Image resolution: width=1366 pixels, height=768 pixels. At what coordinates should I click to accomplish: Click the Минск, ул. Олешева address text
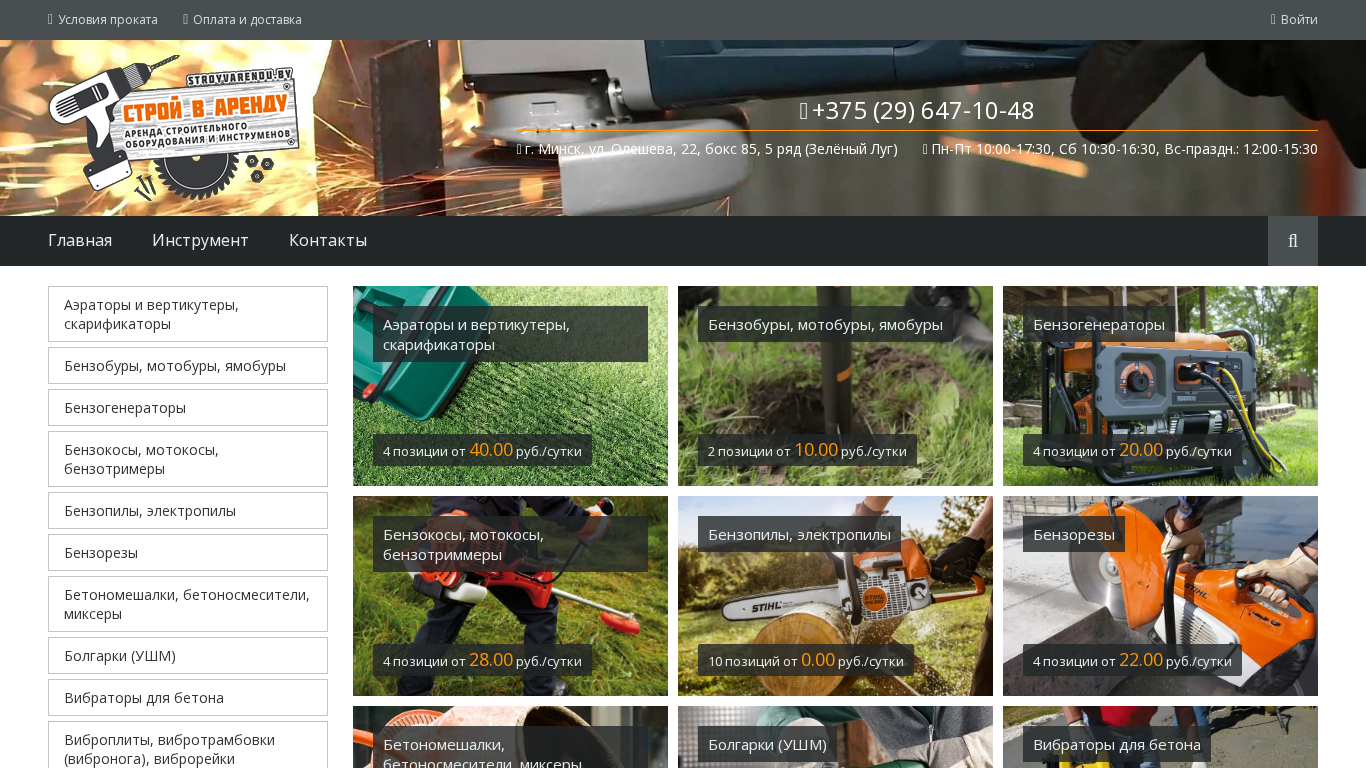(707, 149)
